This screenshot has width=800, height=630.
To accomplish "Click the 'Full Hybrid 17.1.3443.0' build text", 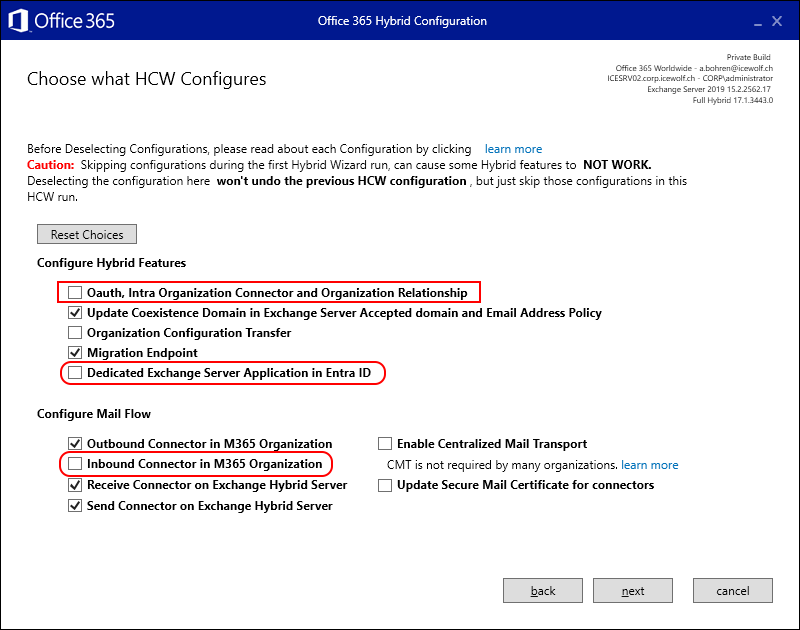I will pos(733,100).
